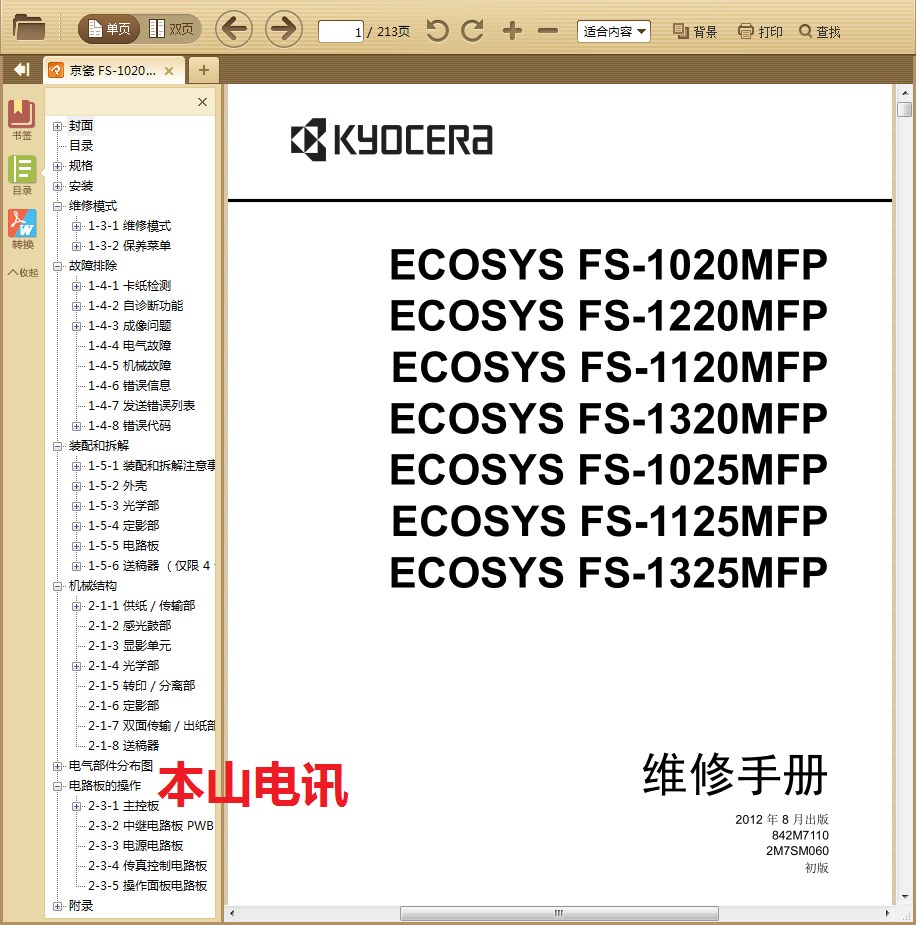Collapse the 维修模式 tree node
The width and height of the screenshot is (916, 925).
pos(57,206)
